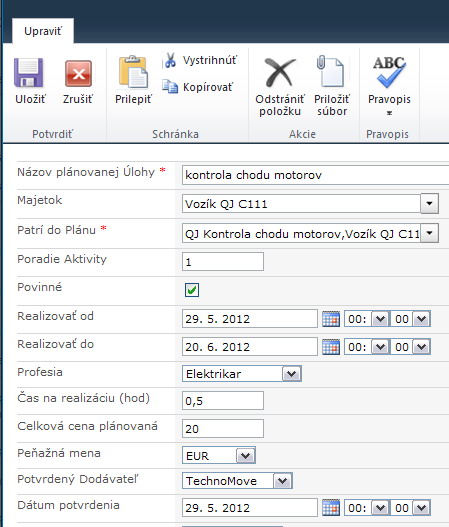This screenshot has height=527, width=449.
Task: Toggle the Povinné checkbox
Action: [x=192, y=290]
